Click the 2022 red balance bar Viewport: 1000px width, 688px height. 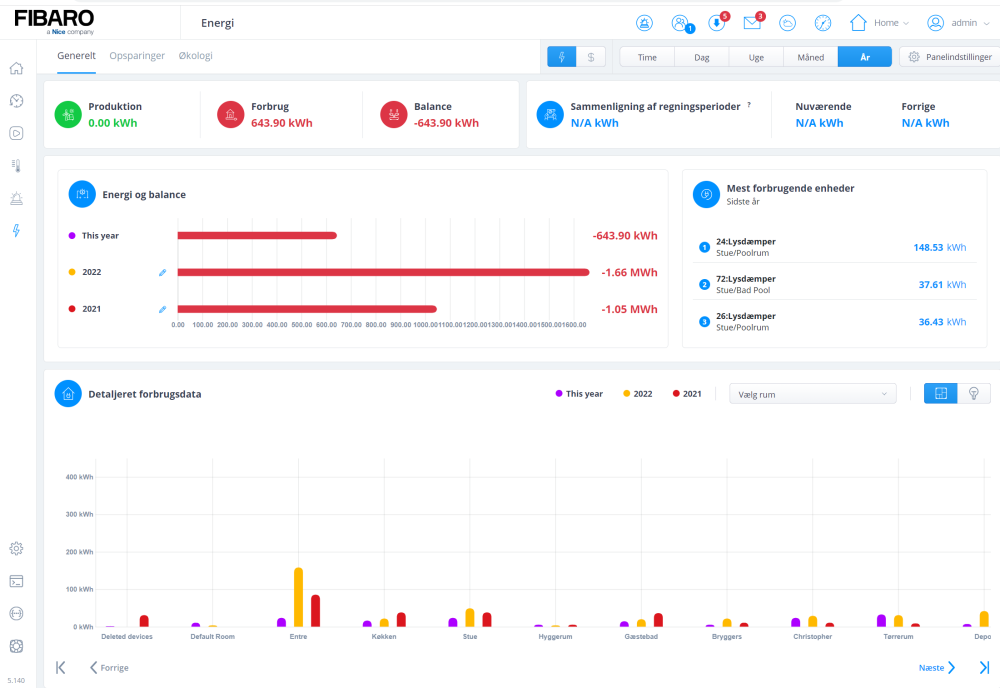pos(383,272)
